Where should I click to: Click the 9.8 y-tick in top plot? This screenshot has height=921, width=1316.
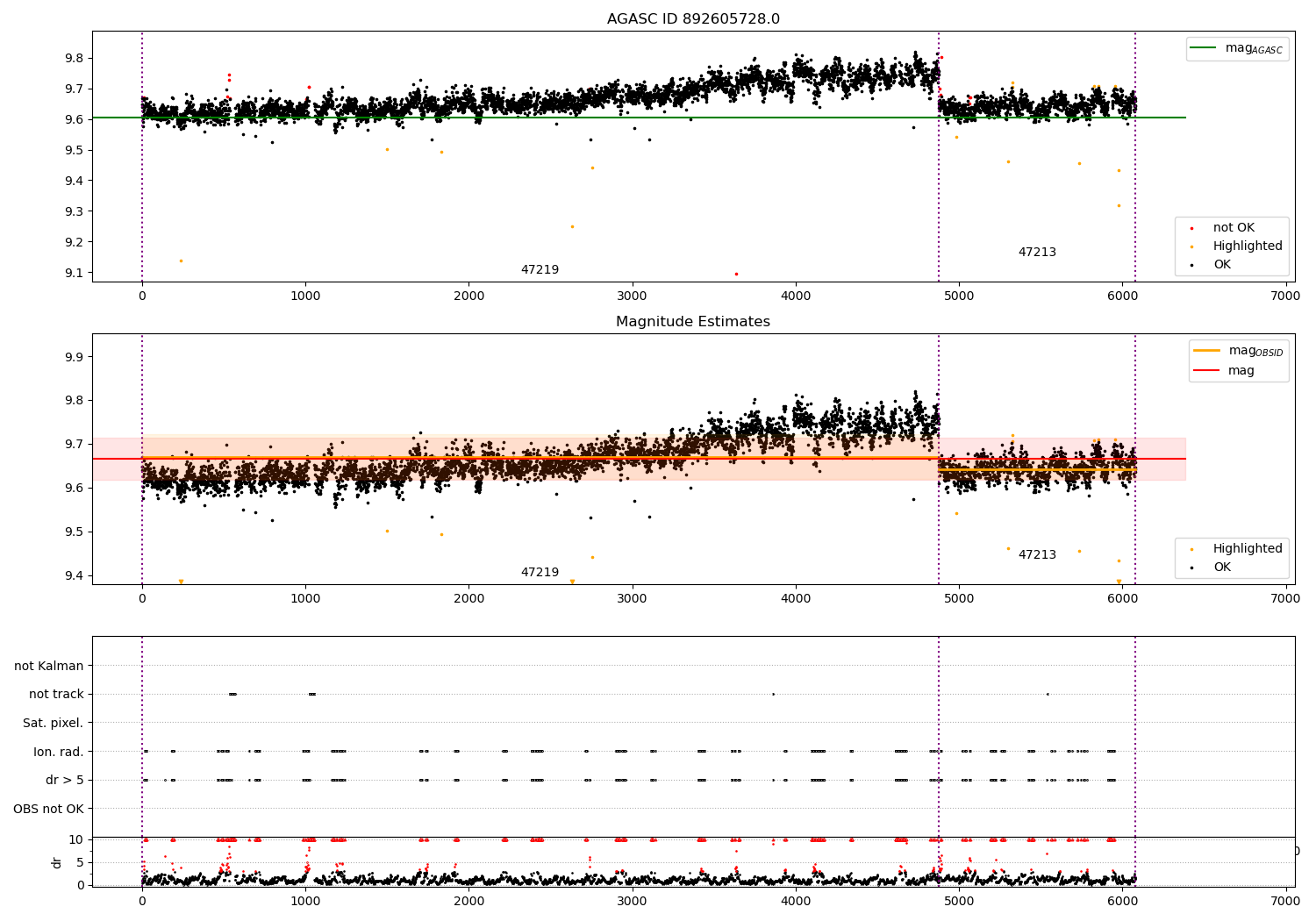[x=74, y=59]
